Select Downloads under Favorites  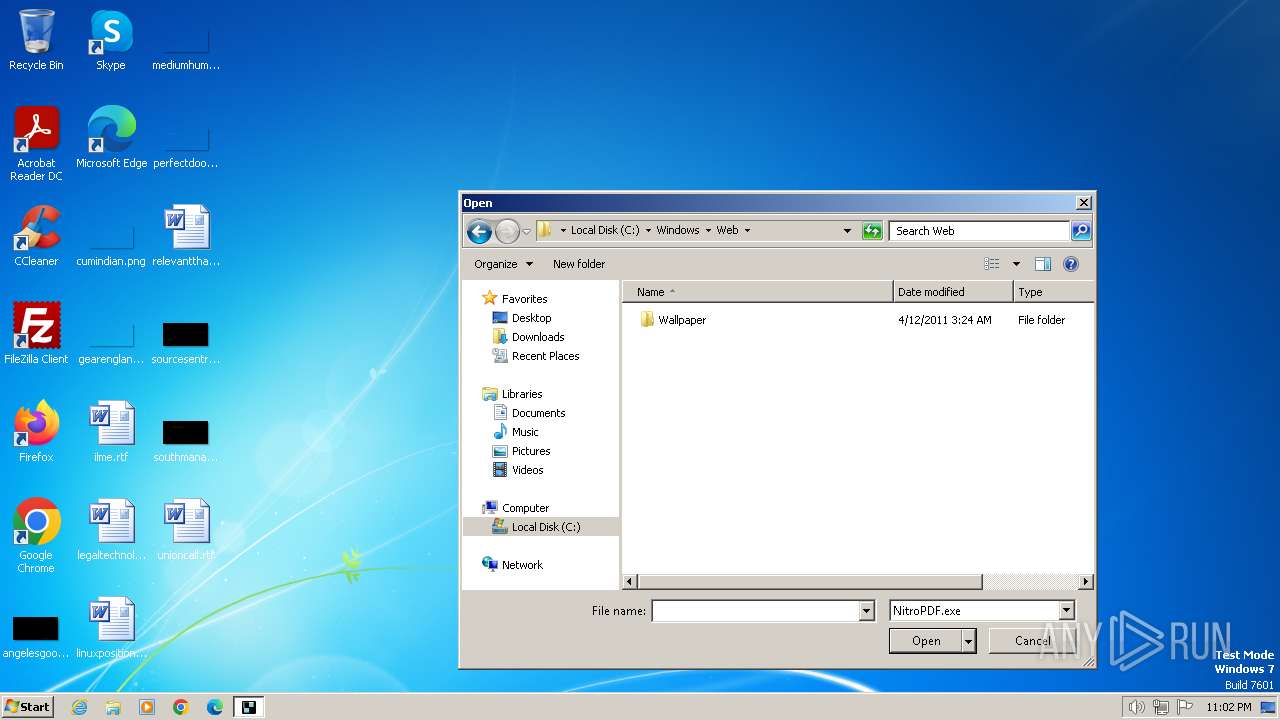pyautogui.click(x=538, y=337)
